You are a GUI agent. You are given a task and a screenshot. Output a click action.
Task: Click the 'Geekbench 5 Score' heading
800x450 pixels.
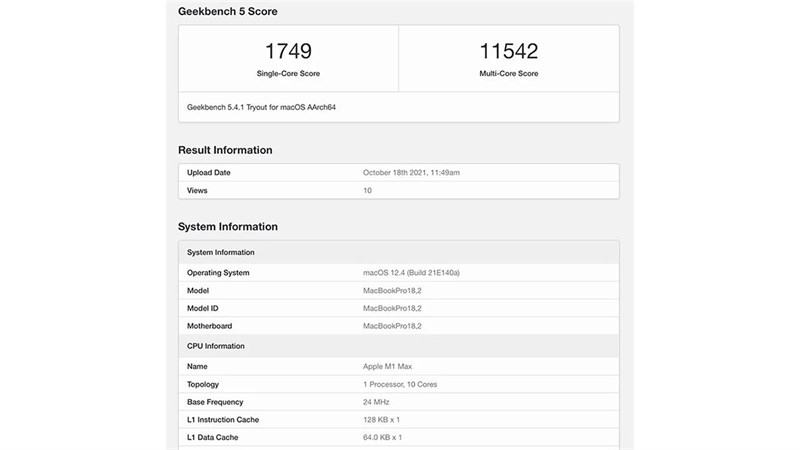228,11
